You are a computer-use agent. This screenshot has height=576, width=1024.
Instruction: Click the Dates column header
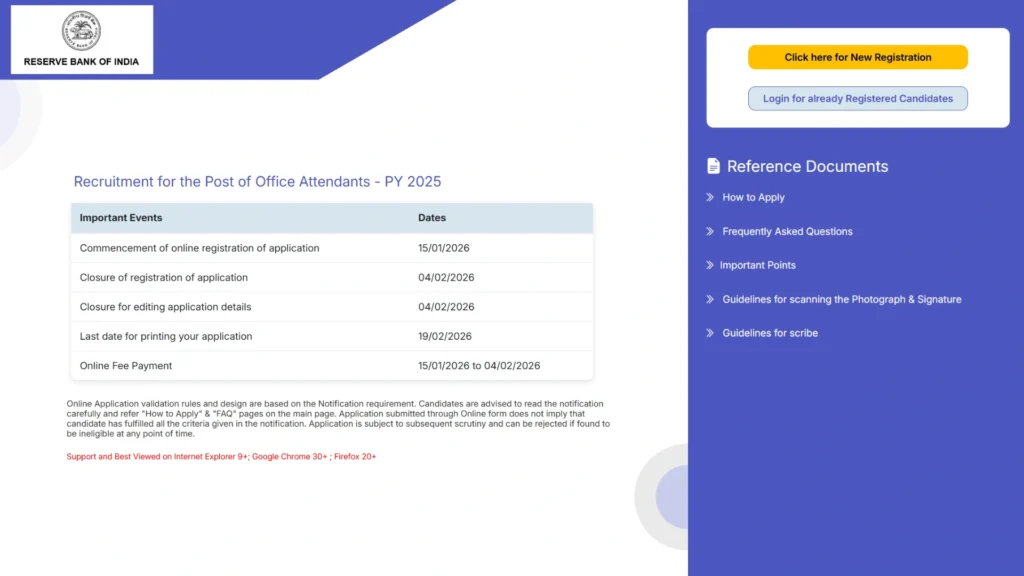pyautogui.click(x=432, y=217)
